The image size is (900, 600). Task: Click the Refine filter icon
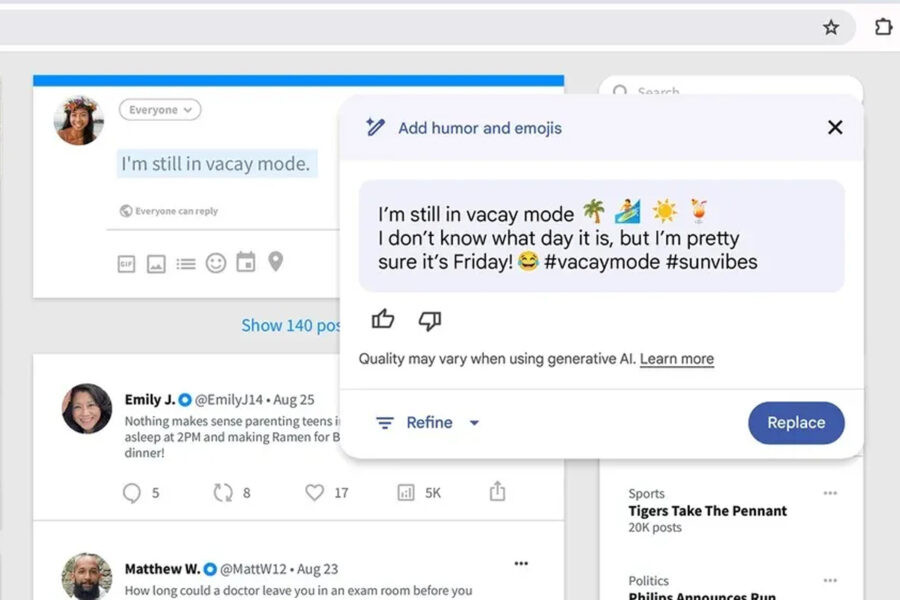[x=385, y=423]
